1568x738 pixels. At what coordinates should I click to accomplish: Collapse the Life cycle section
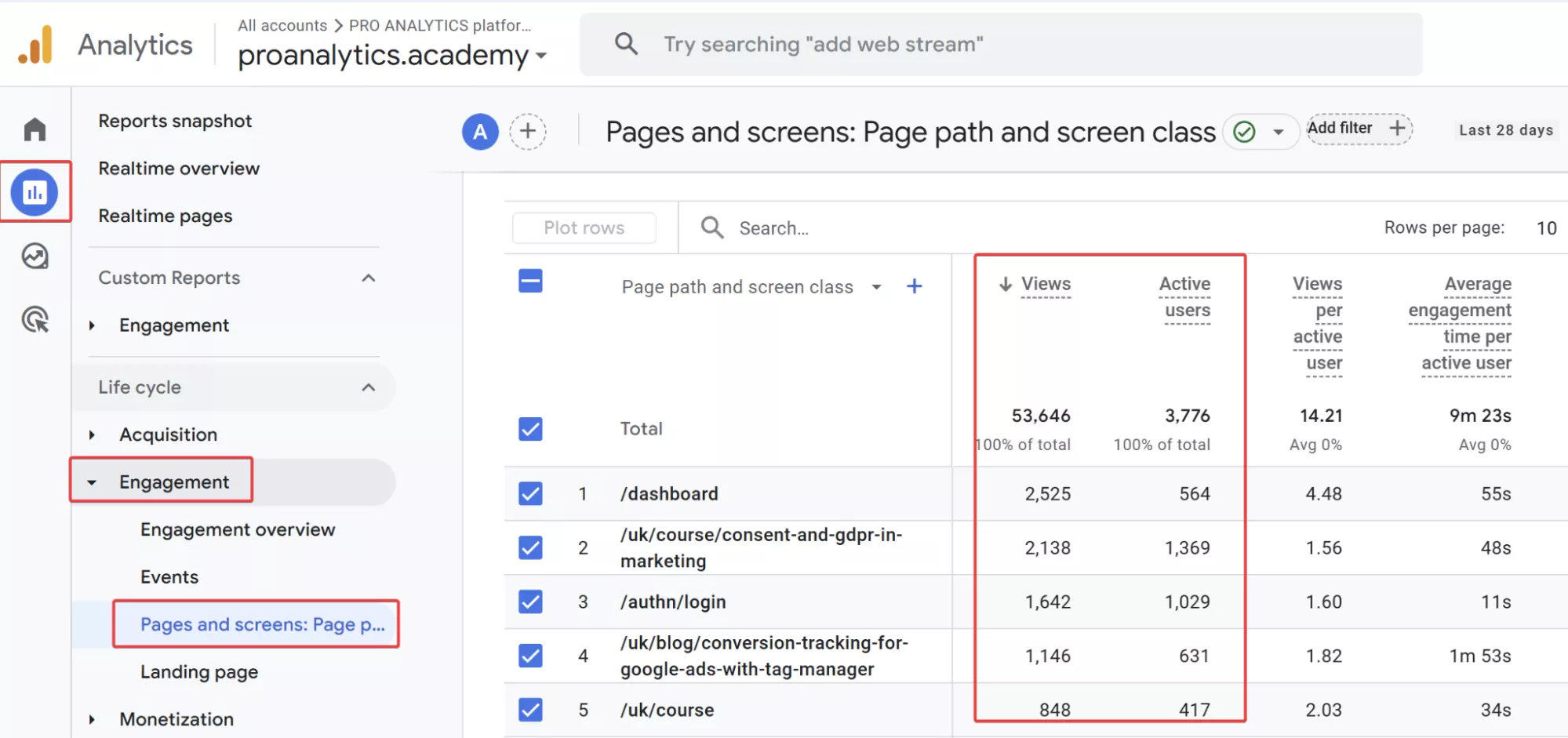coord(369,387)
